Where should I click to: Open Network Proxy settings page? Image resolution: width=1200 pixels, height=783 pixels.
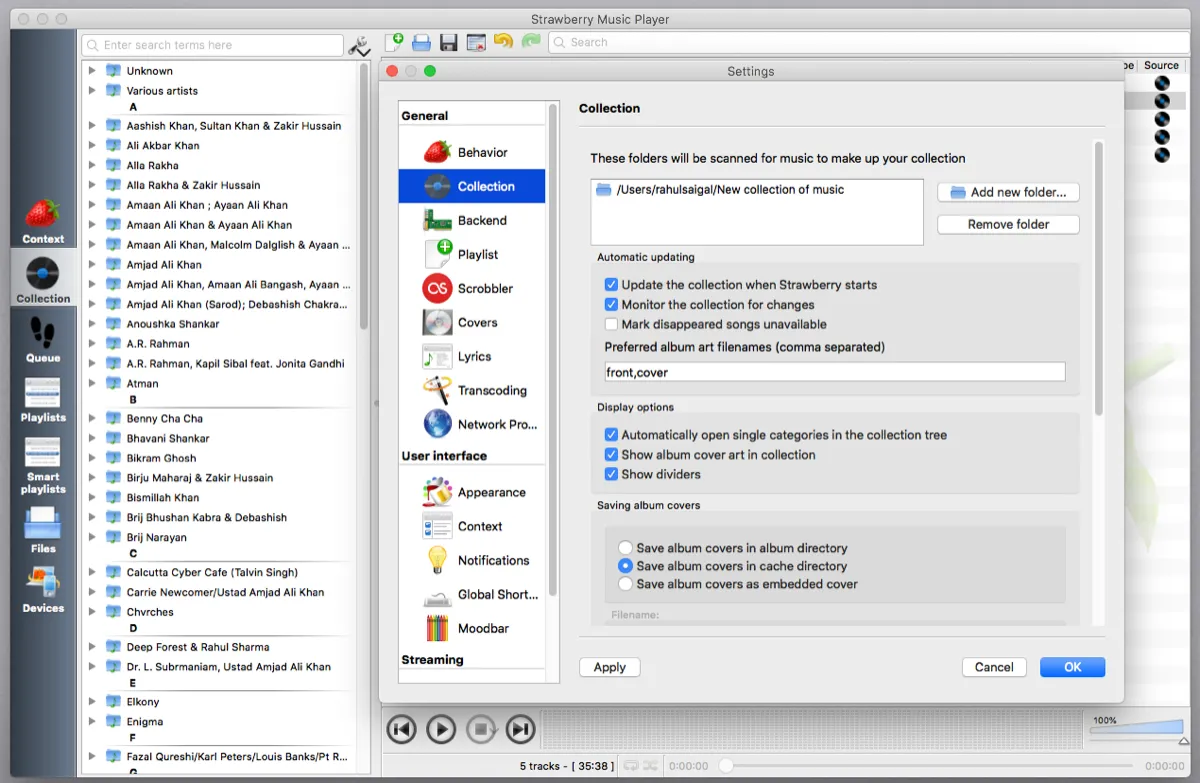coord(472,424)
